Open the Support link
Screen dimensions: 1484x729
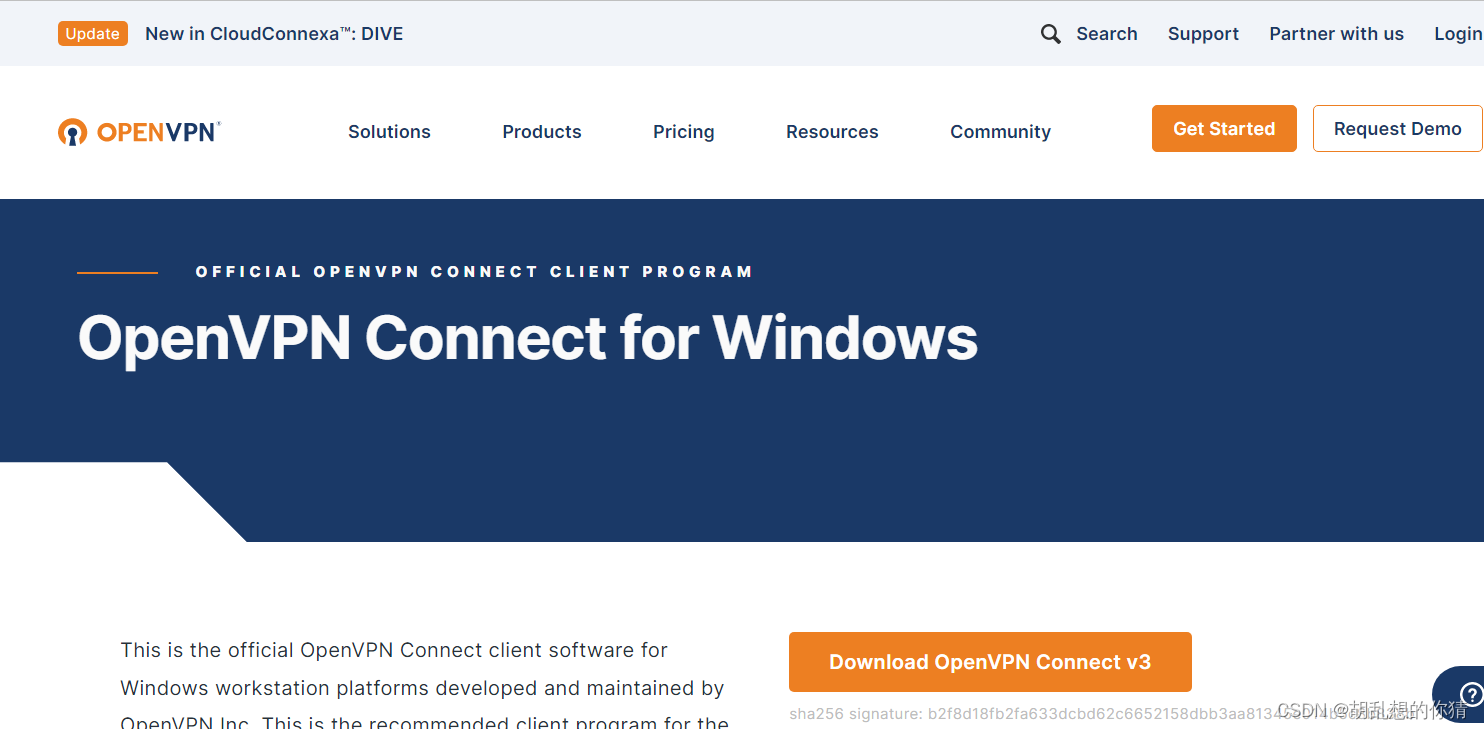1203,34
